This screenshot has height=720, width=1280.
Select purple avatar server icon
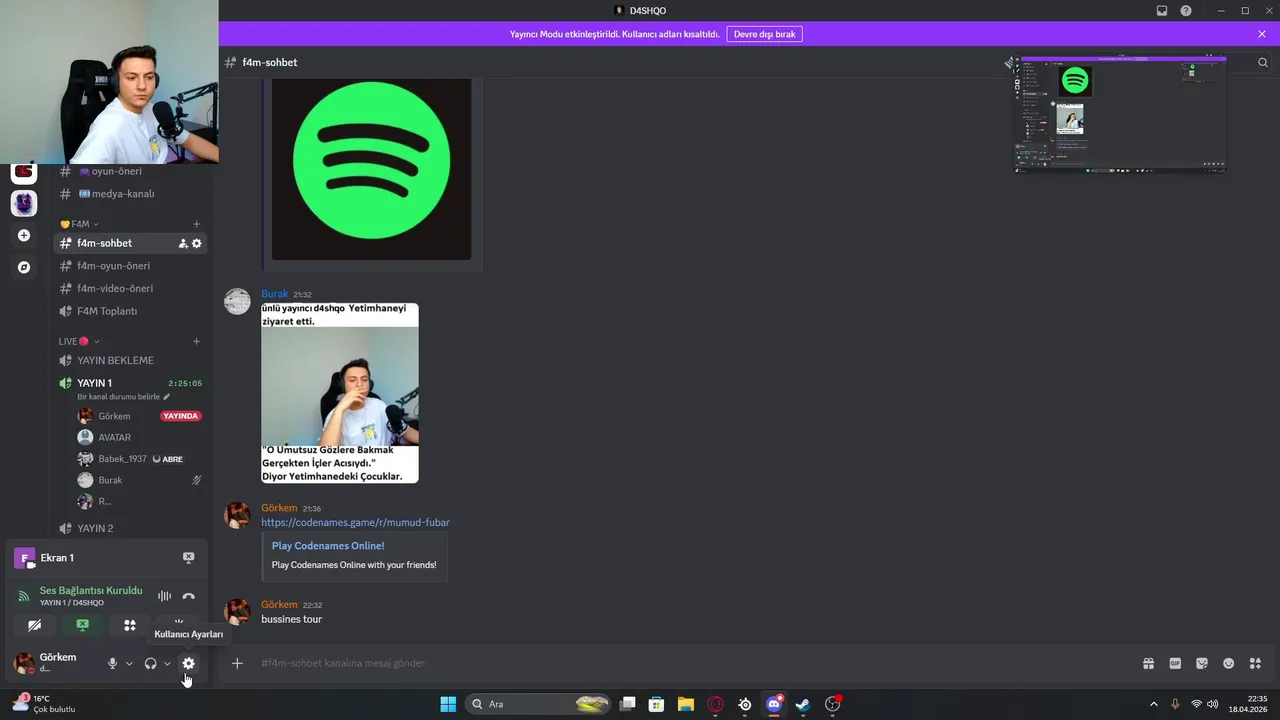[24, 203]
